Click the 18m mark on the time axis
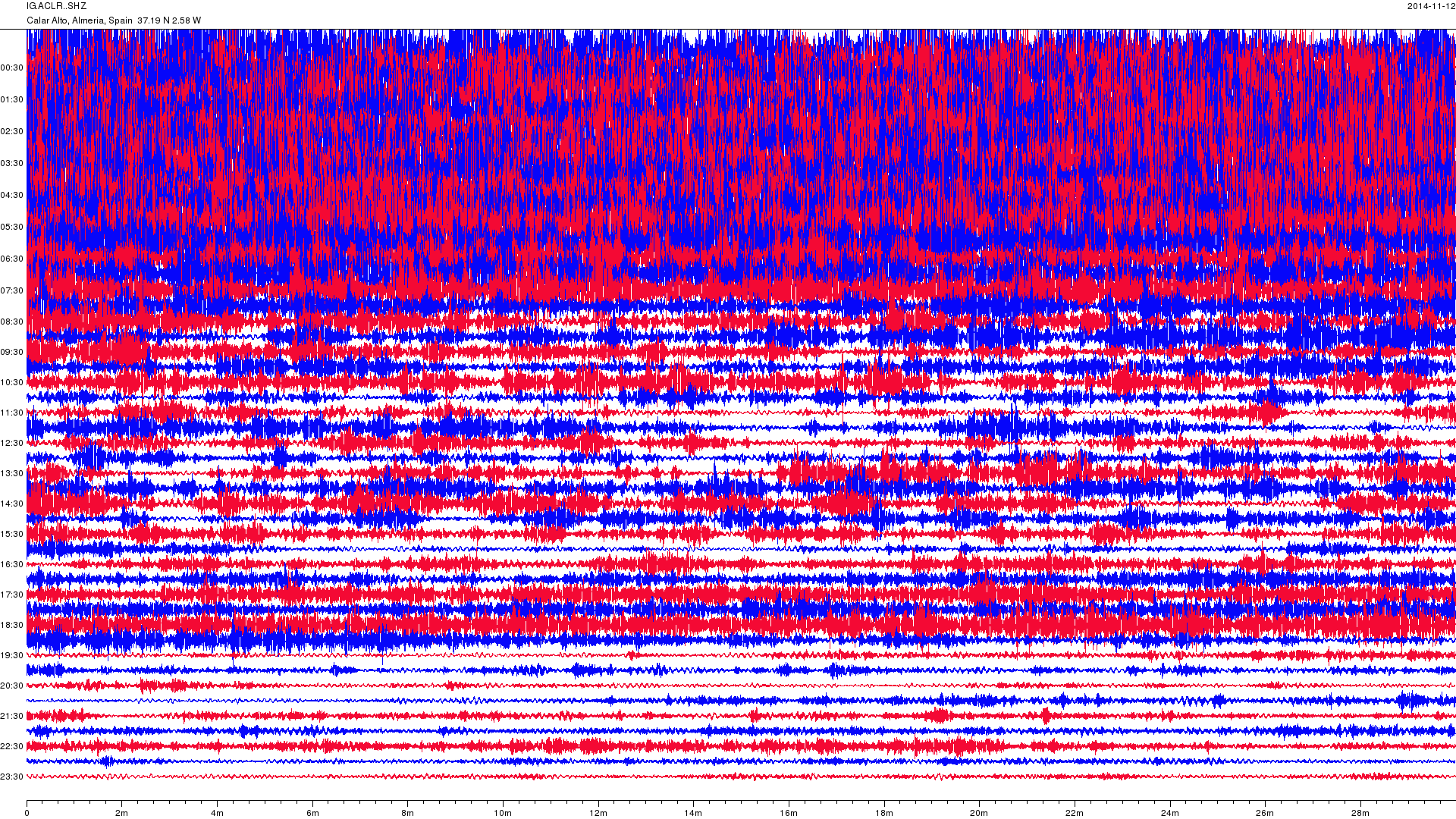Screen dimensions: 1456x819 (884, 814)
